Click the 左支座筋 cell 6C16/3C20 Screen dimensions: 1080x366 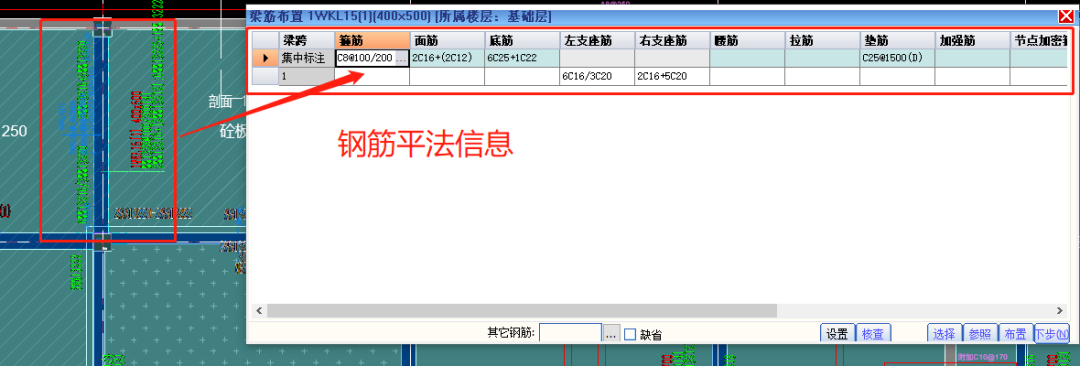(x=597, y=77)
